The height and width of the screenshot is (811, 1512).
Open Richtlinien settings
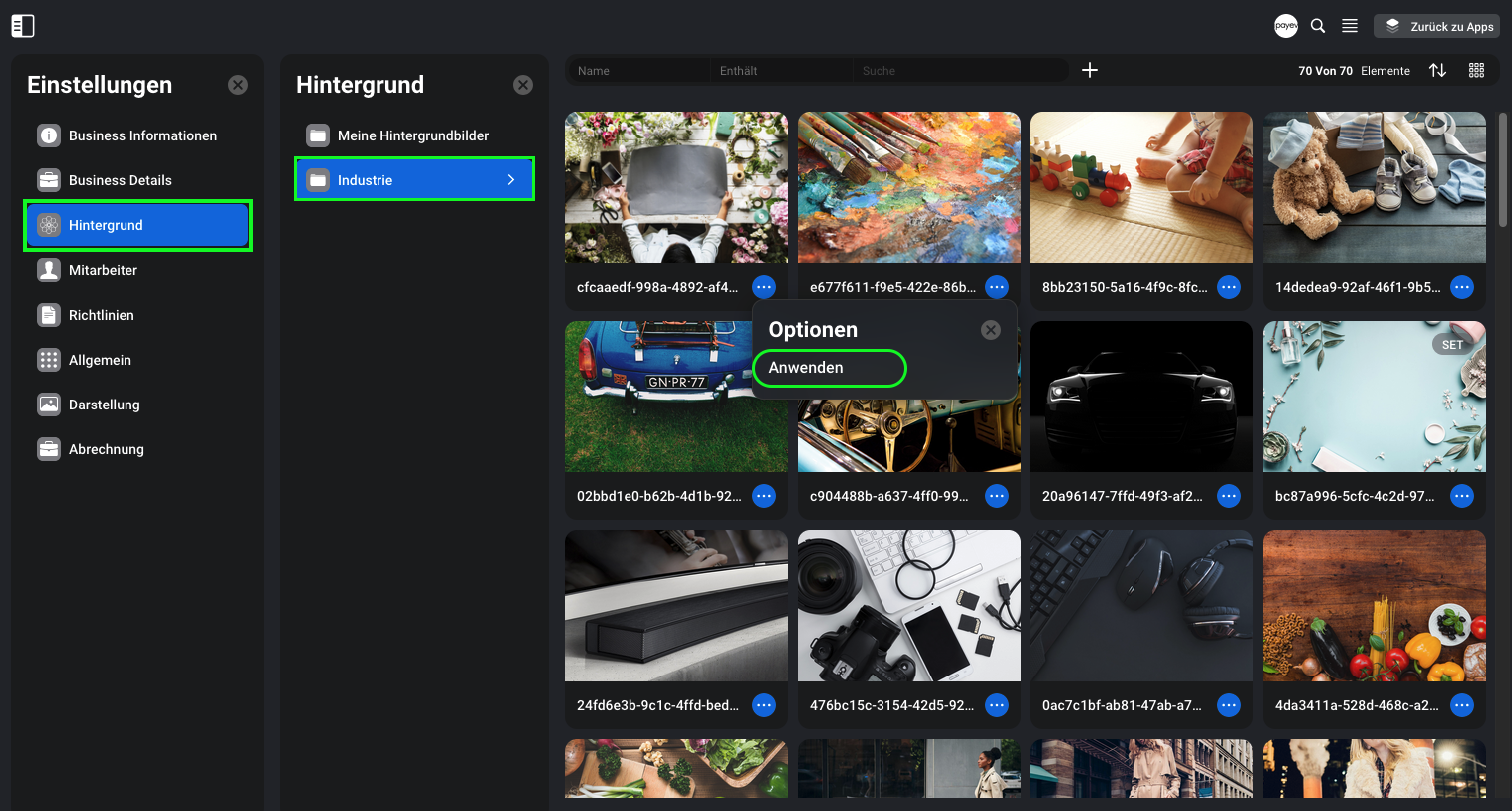click(x=137, y=315)
